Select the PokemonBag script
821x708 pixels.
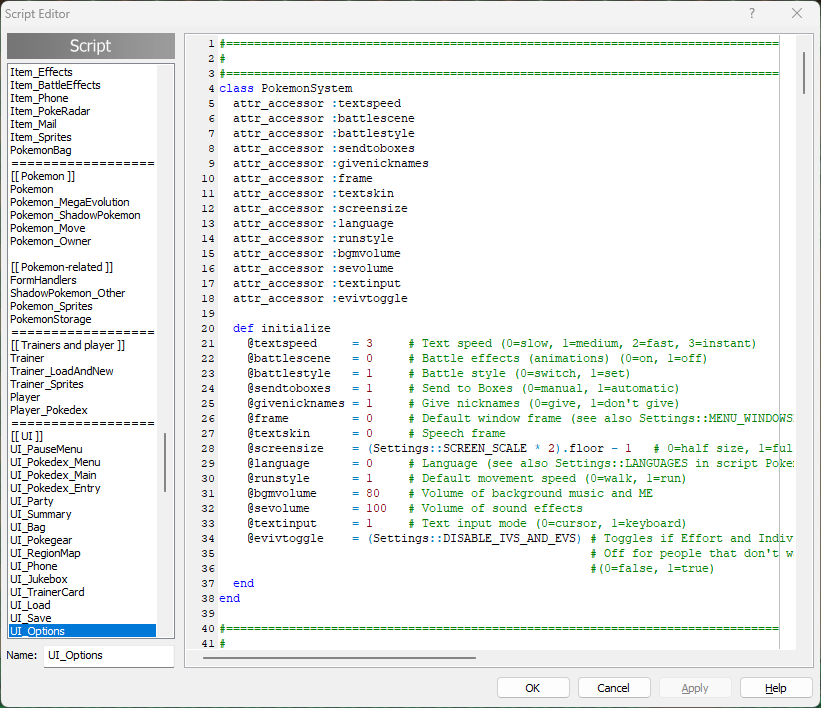pos(41,150)
